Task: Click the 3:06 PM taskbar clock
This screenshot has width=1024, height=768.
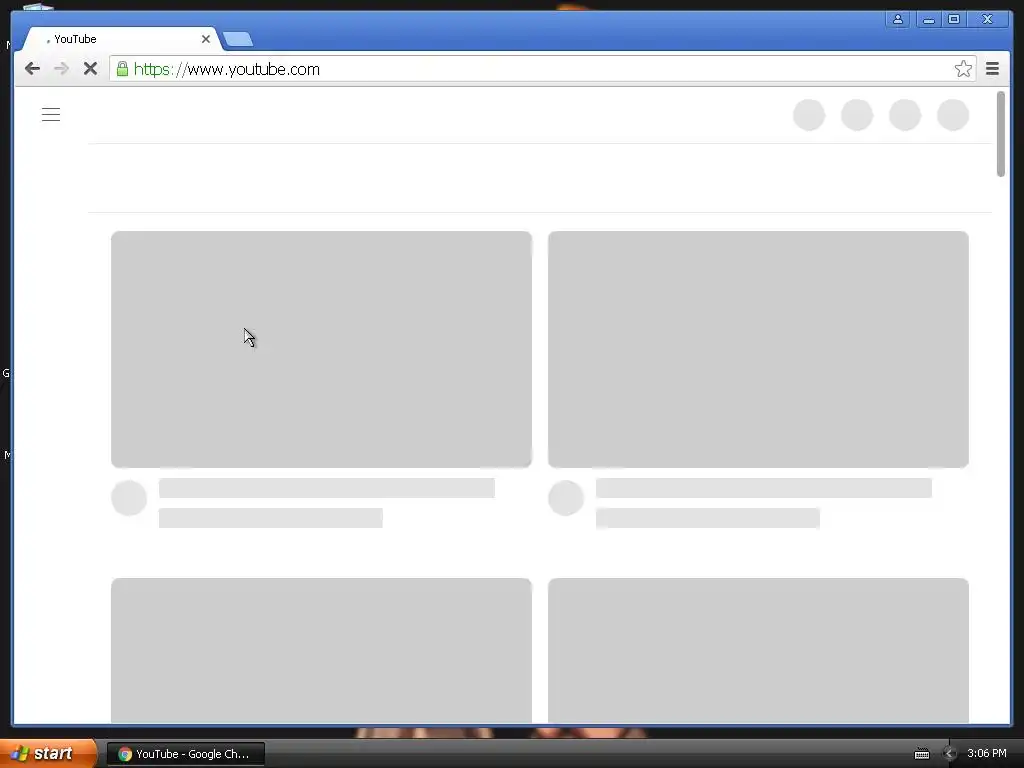Action: point(987,753)
